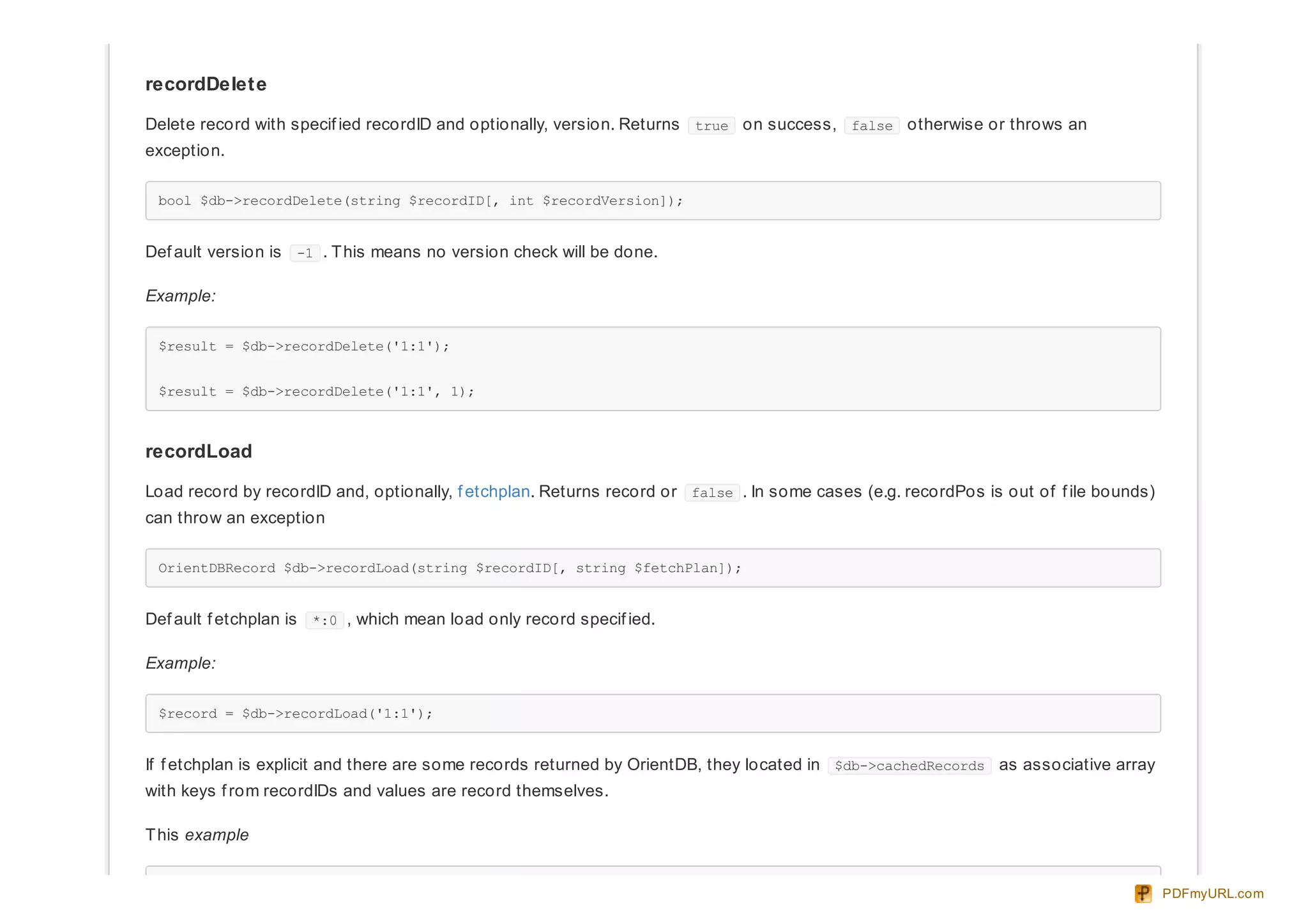Click the '*:0' default fetchplan code tag
The image size is (1308, 924).
click(x=324, y=621)
